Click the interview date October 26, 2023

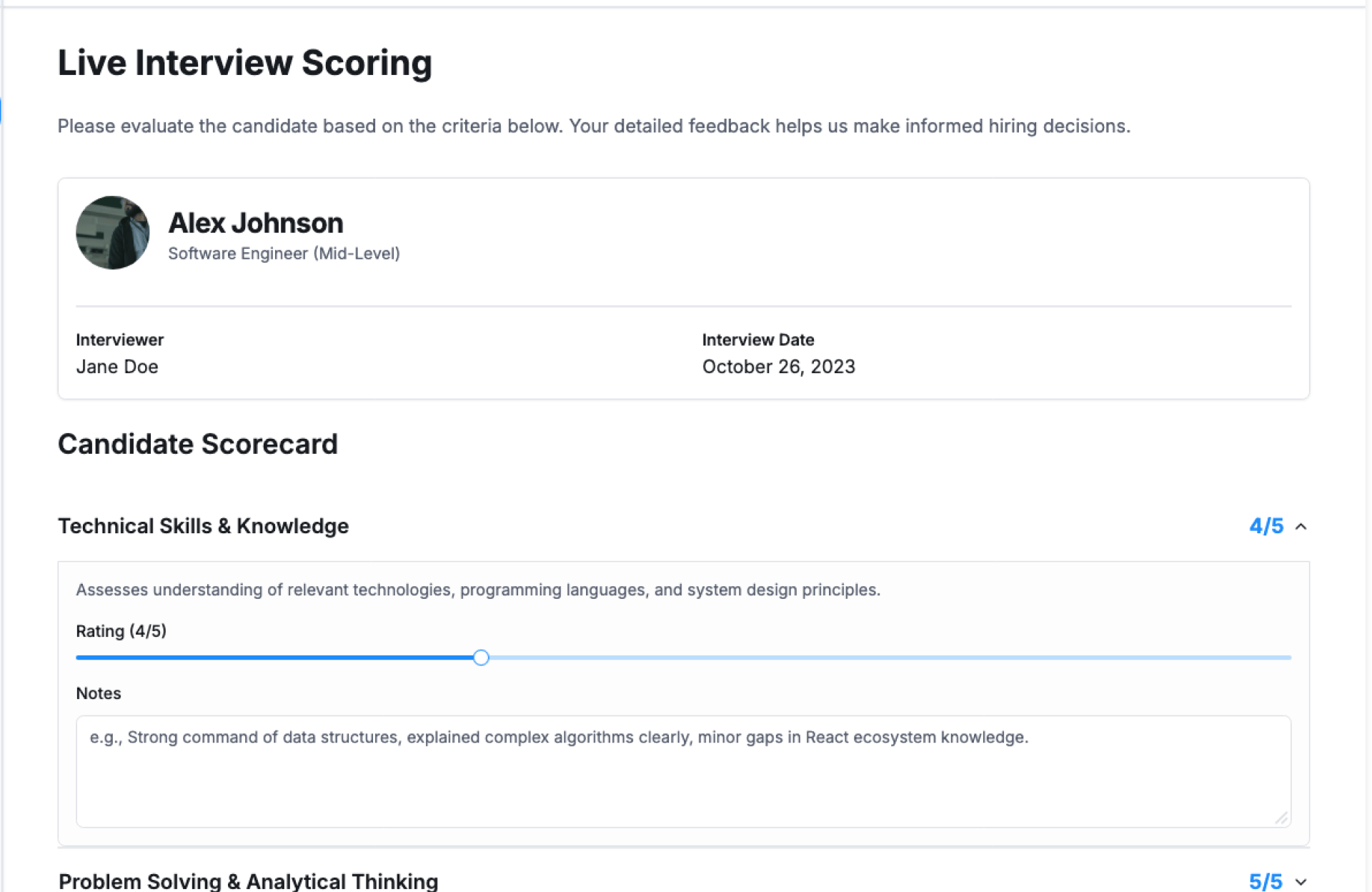point(778,367)
